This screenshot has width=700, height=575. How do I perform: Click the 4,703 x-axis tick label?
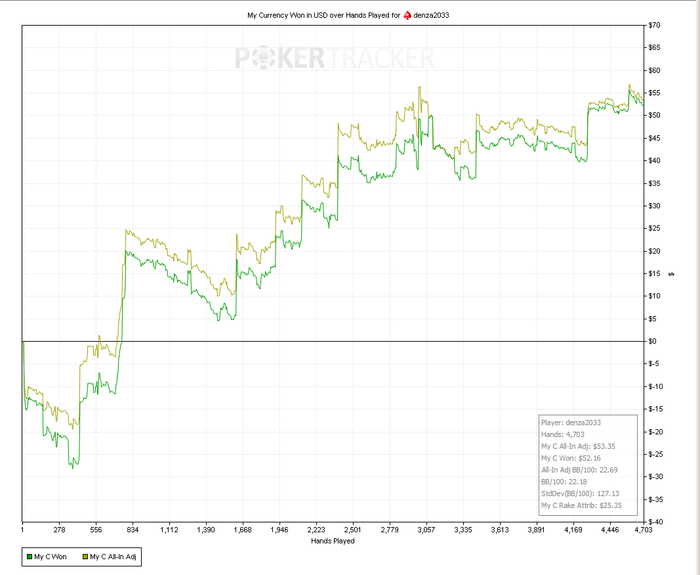tap(644, 530)
